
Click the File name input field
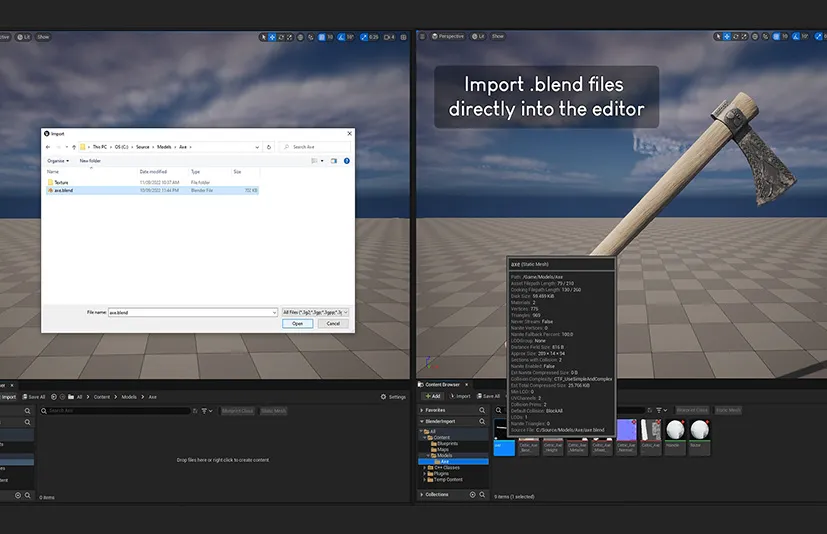(190, 312)
